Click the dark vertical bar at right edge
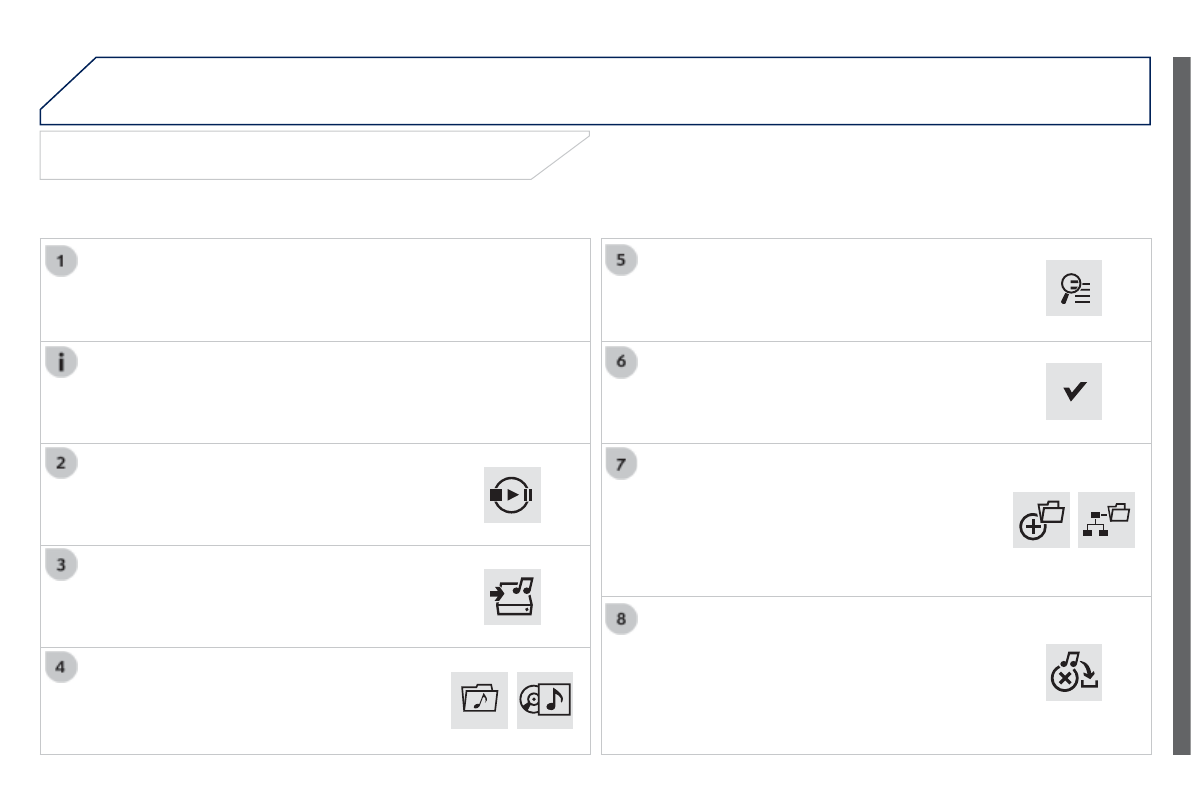The width and height of the screenshot is (1191, 794). click(1181, 405)
